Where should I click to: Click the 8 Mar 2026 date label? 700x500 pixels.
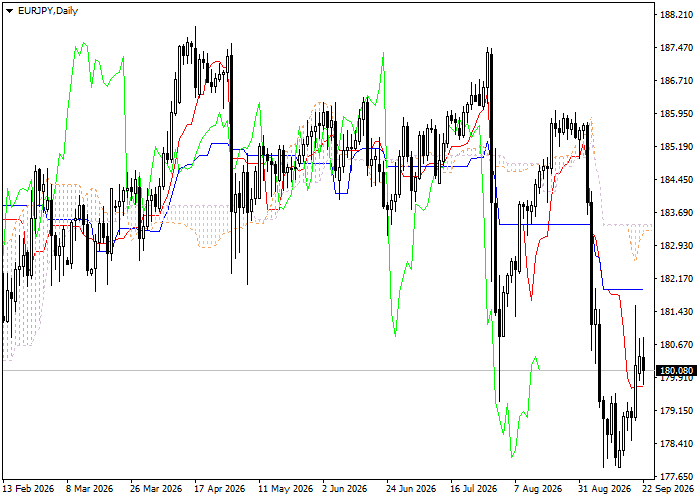click(x=89, y=489)
